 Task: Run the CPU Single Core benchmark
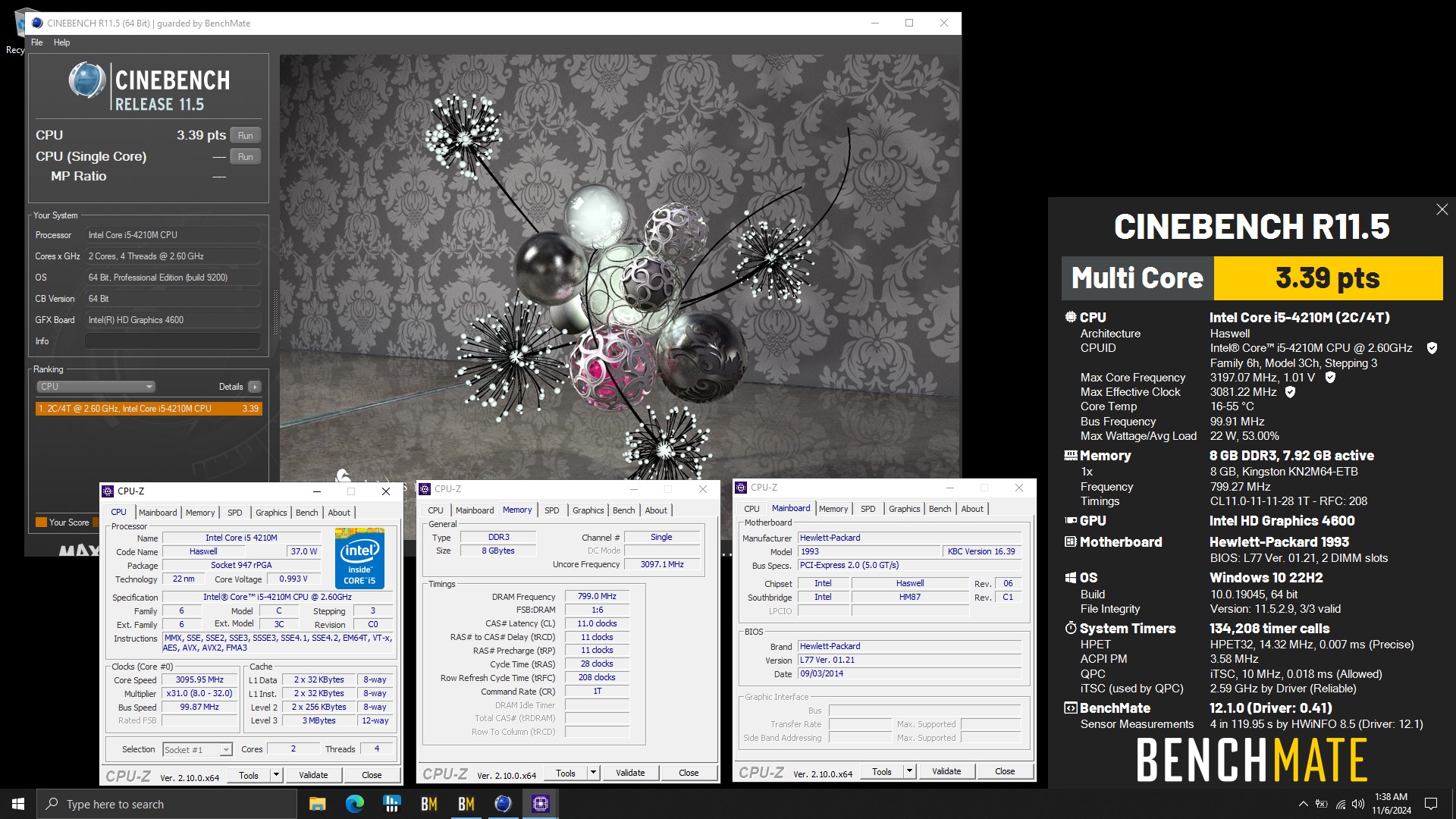click(x=246, y=157)
